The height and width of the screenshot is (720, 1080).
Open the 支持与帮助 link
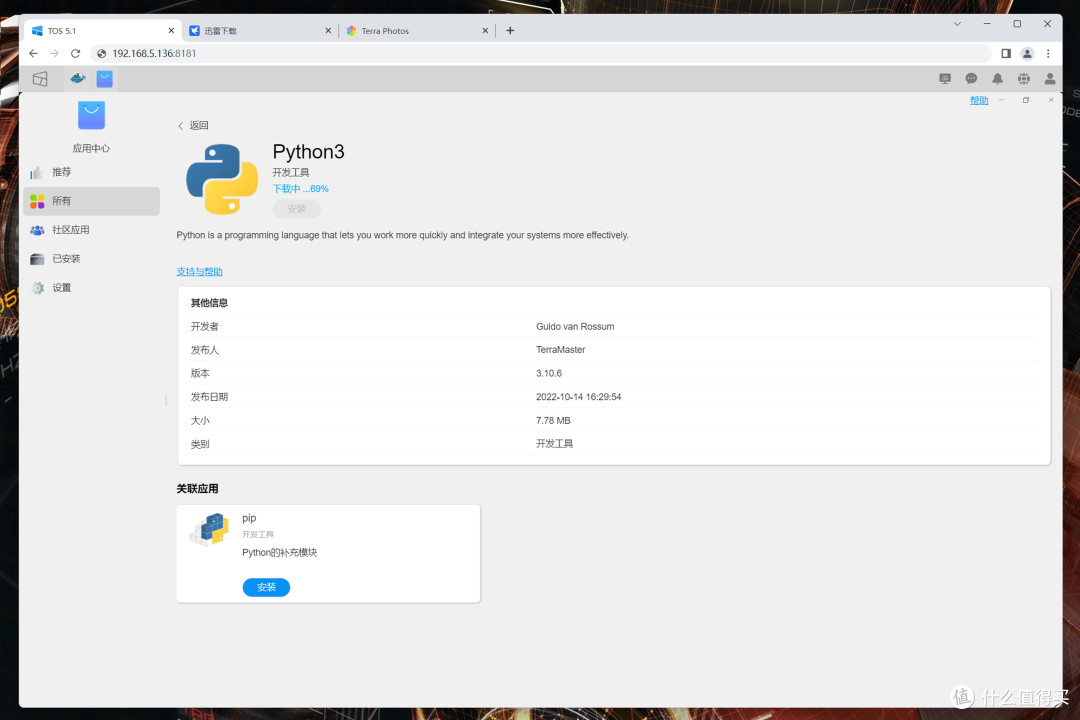199,271
